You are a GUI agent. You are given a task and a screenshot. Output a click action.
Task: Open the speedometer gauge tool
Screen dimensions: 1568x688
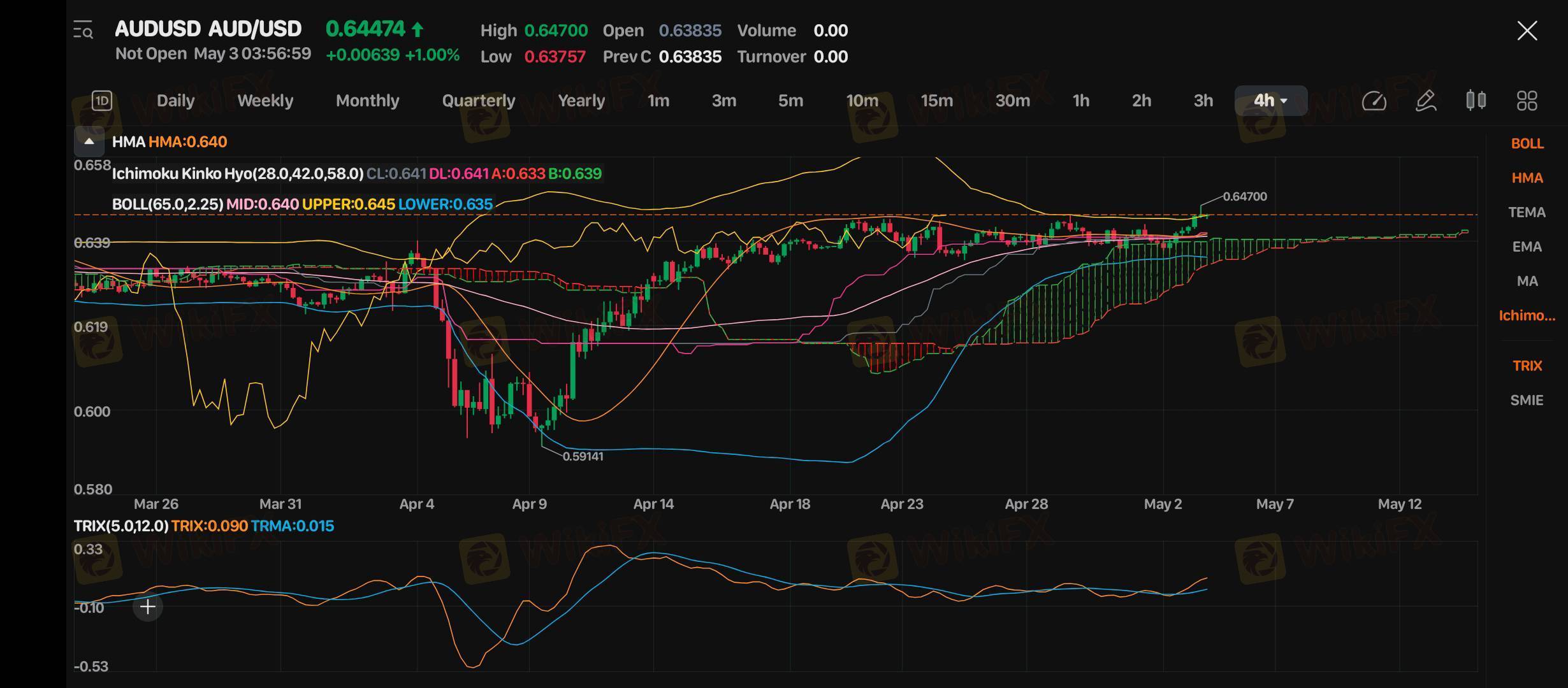[x=1374, y=101]
